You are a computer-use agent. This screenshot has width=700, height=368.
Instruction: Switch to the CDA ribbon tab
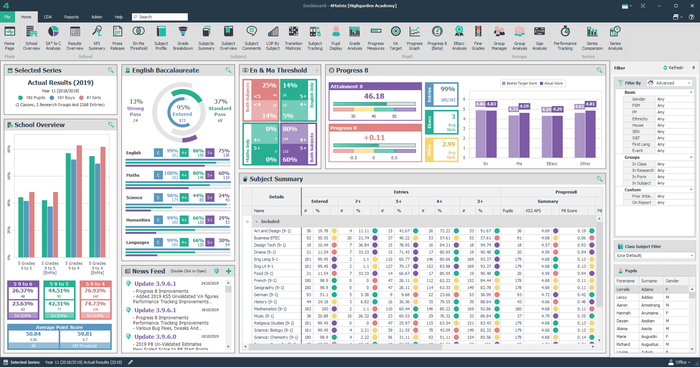48,17
